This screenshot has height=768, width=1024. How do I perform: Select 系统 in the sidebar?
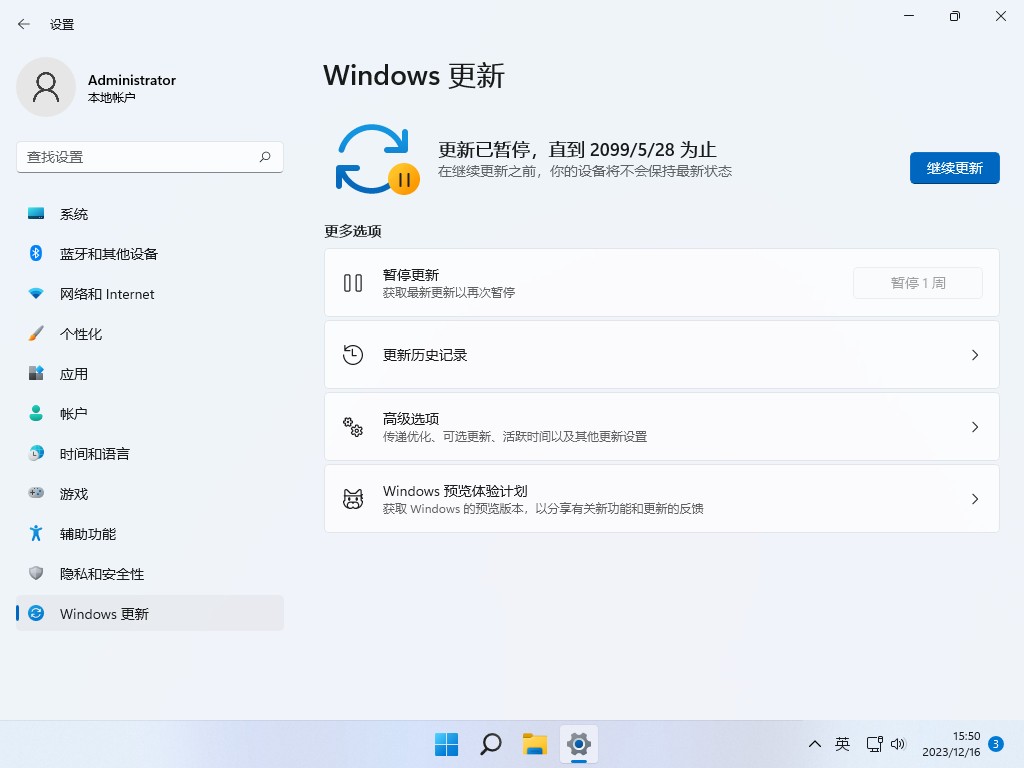(150, 214)
